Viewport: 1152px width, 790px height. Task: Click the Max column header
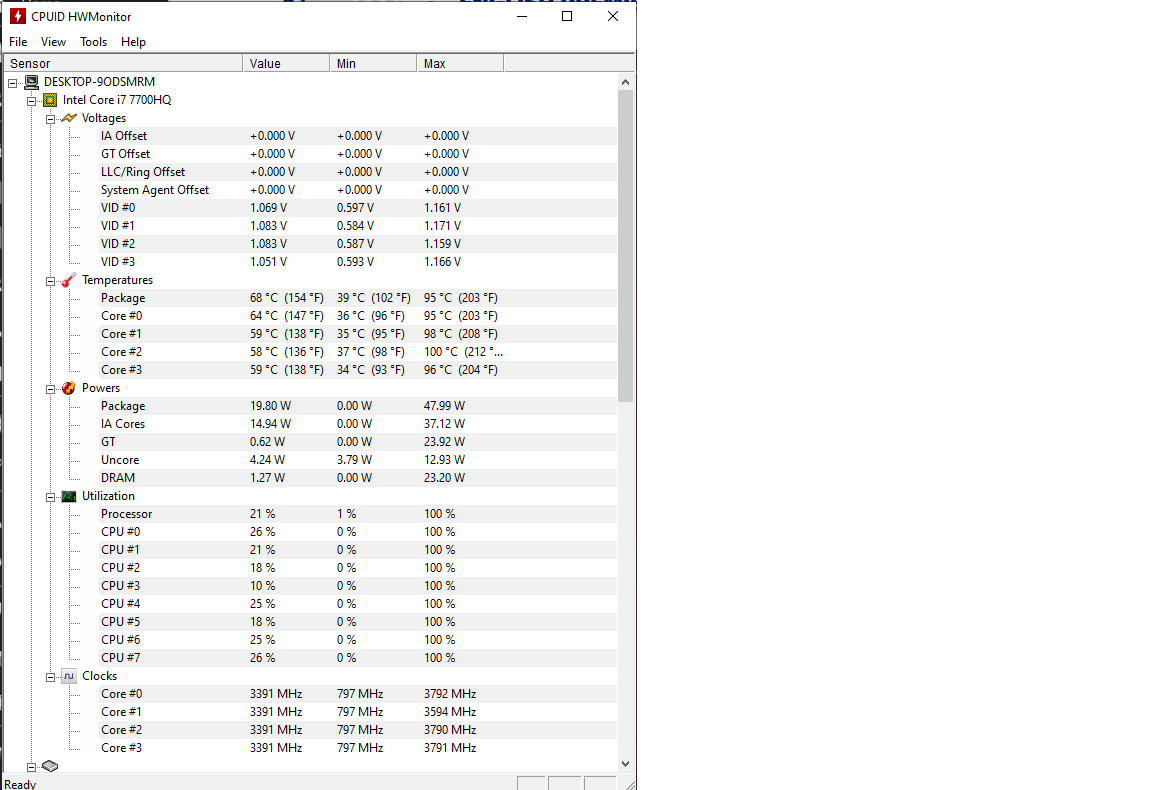[459, 64]
